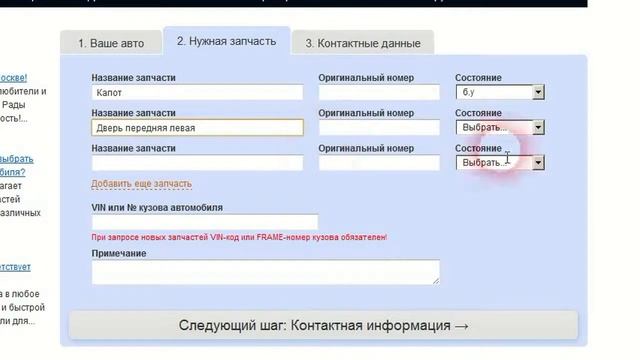Viewport: 640px width, 360px height.
Task: Open the sidebar link ending in 'выбрать'
Action: [16, 159]
